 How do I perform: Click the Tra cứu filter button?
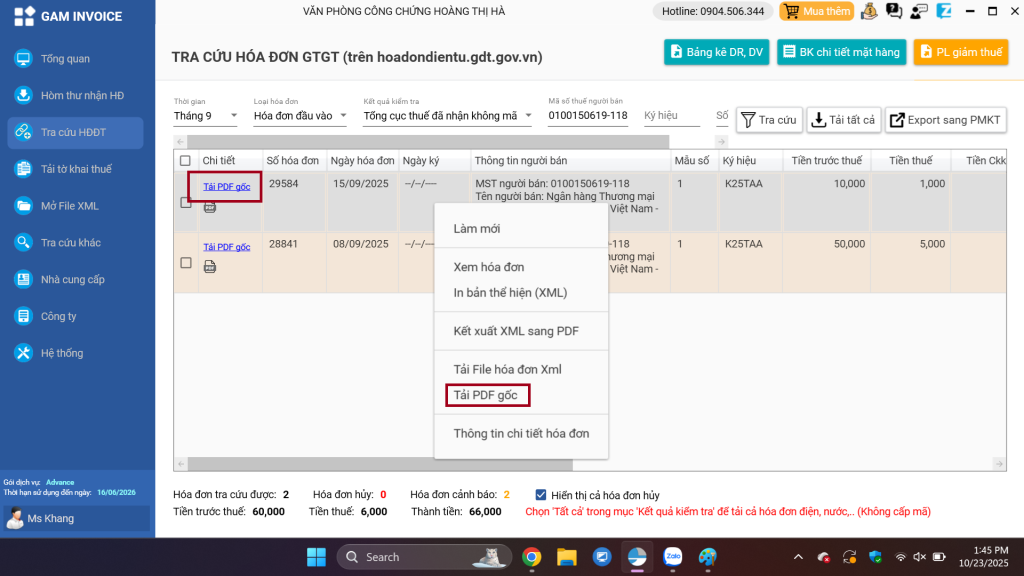pos(769,120)
